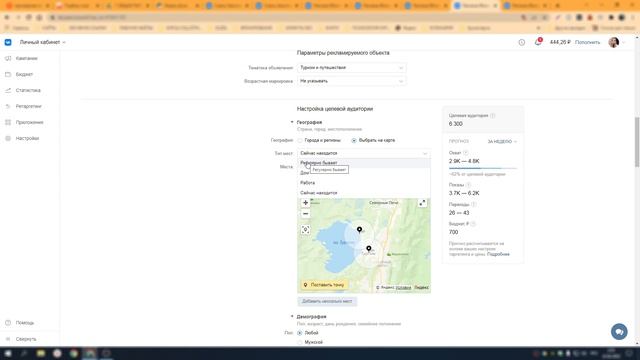Open the clock history icon in header
The width and height of the screenshot is (640, 360).
[x=522, y=42]
